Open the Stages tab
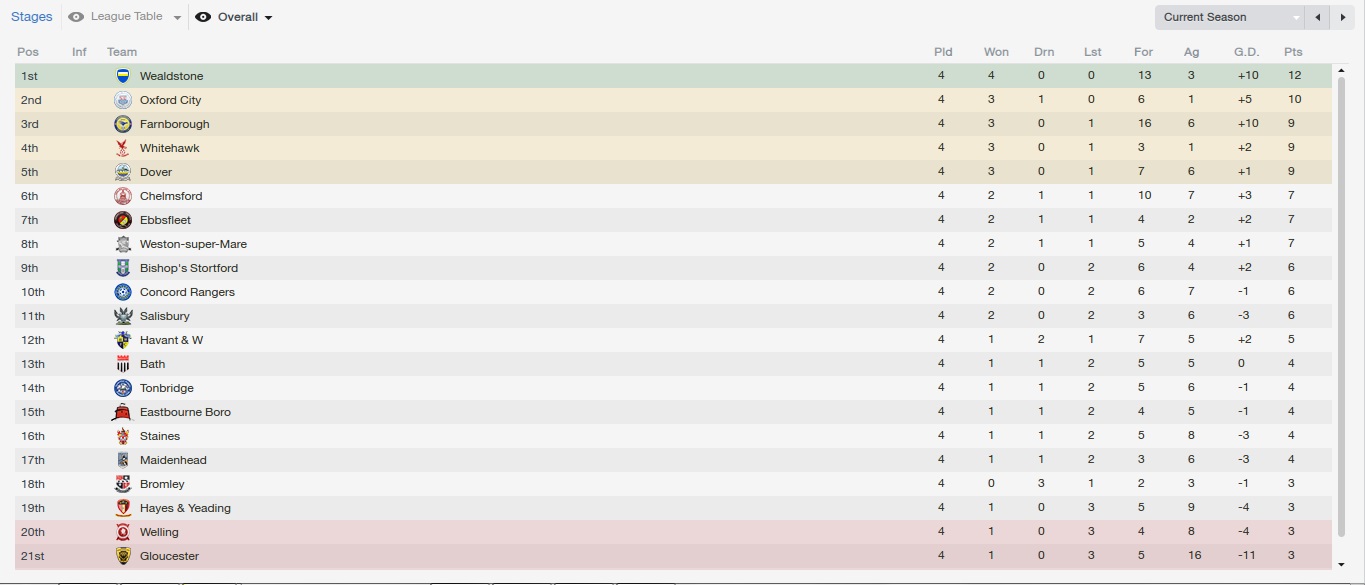The height and width of the screenshot is (585, 1365). [x=32, y=17]
